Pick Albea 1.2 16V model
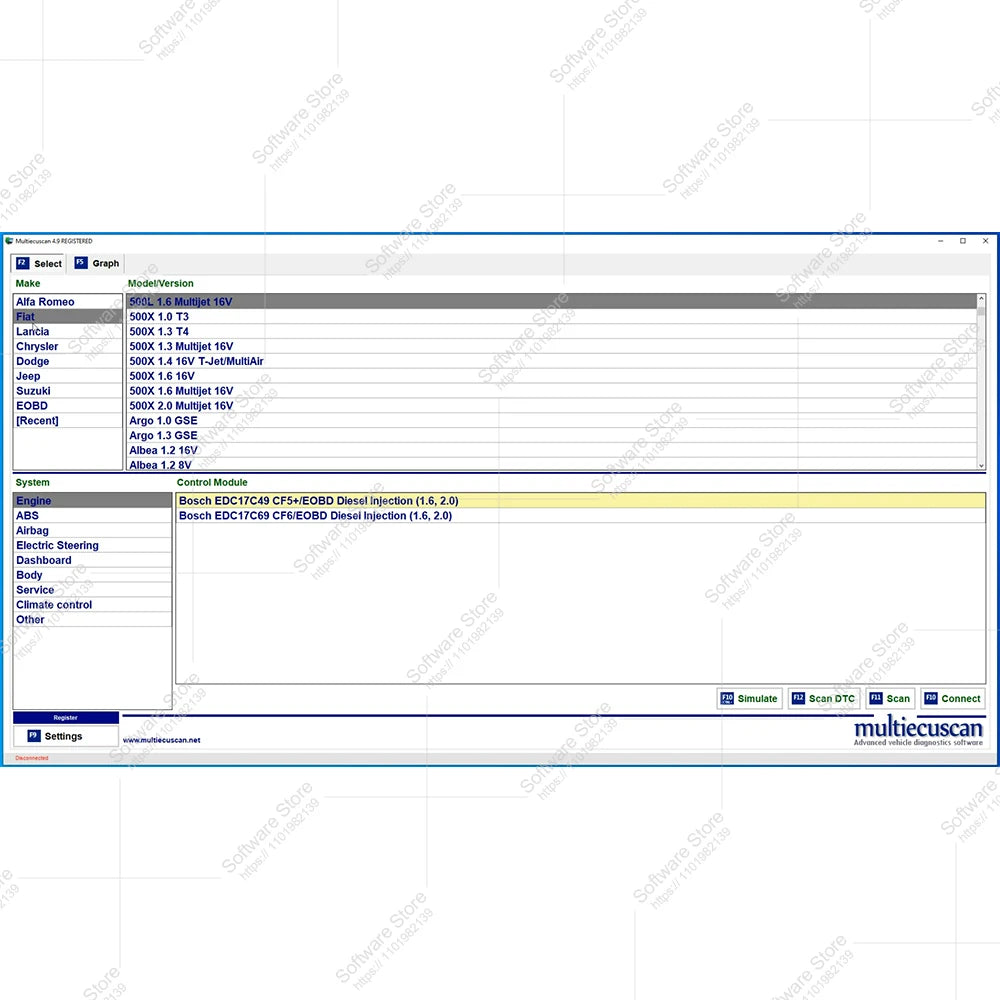Viewport: 1000px width, 1000px height. 552,450
